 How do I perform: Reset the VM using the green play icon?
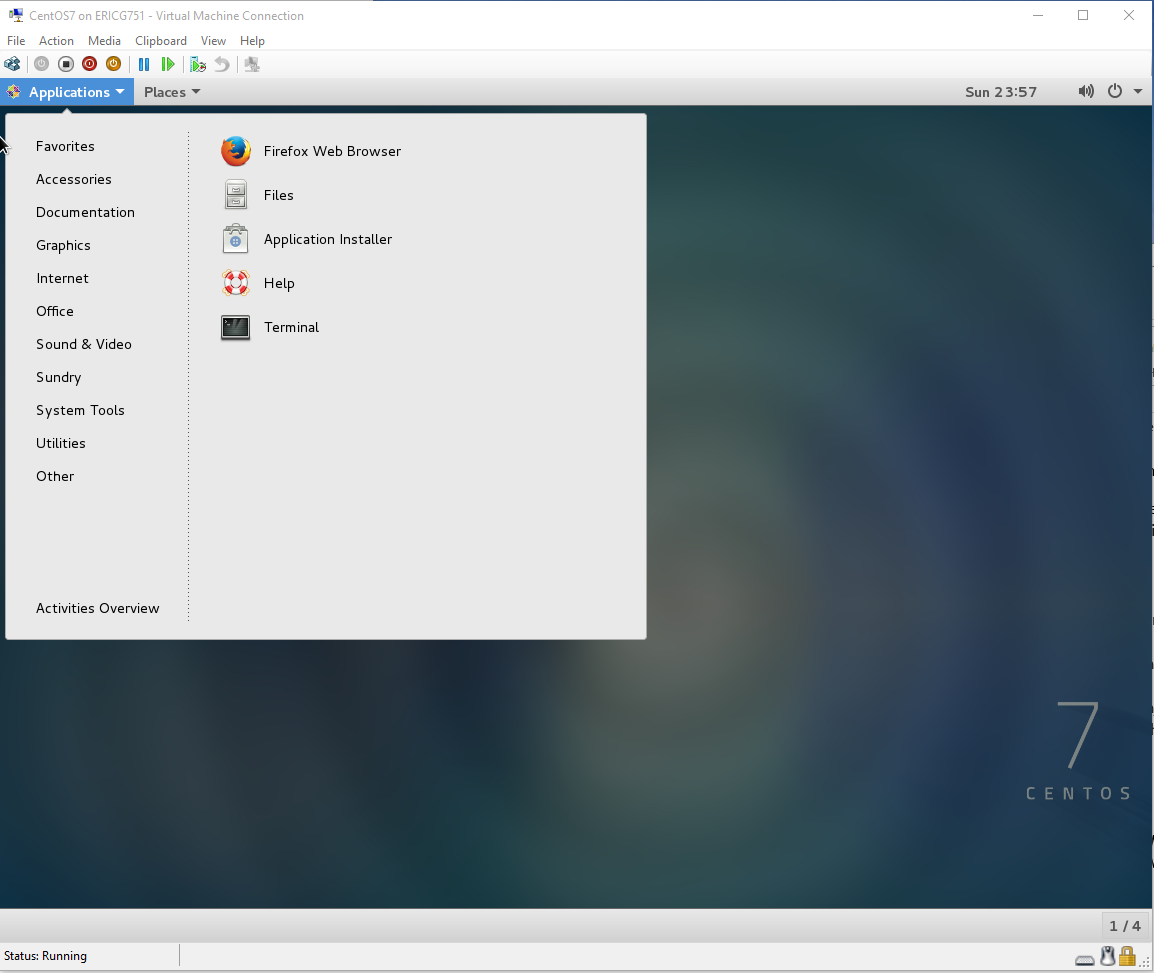(168, 65)
